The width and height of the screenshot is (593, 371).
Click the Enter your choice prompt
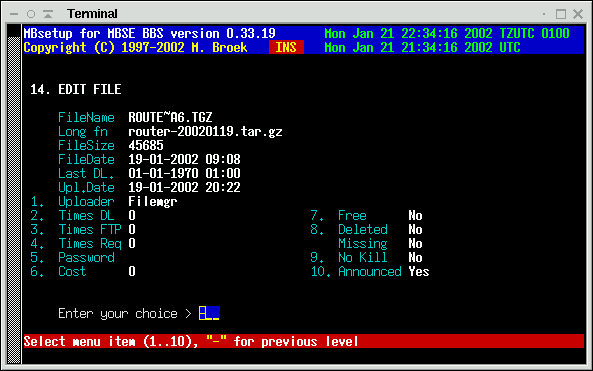tap(125, 314)
